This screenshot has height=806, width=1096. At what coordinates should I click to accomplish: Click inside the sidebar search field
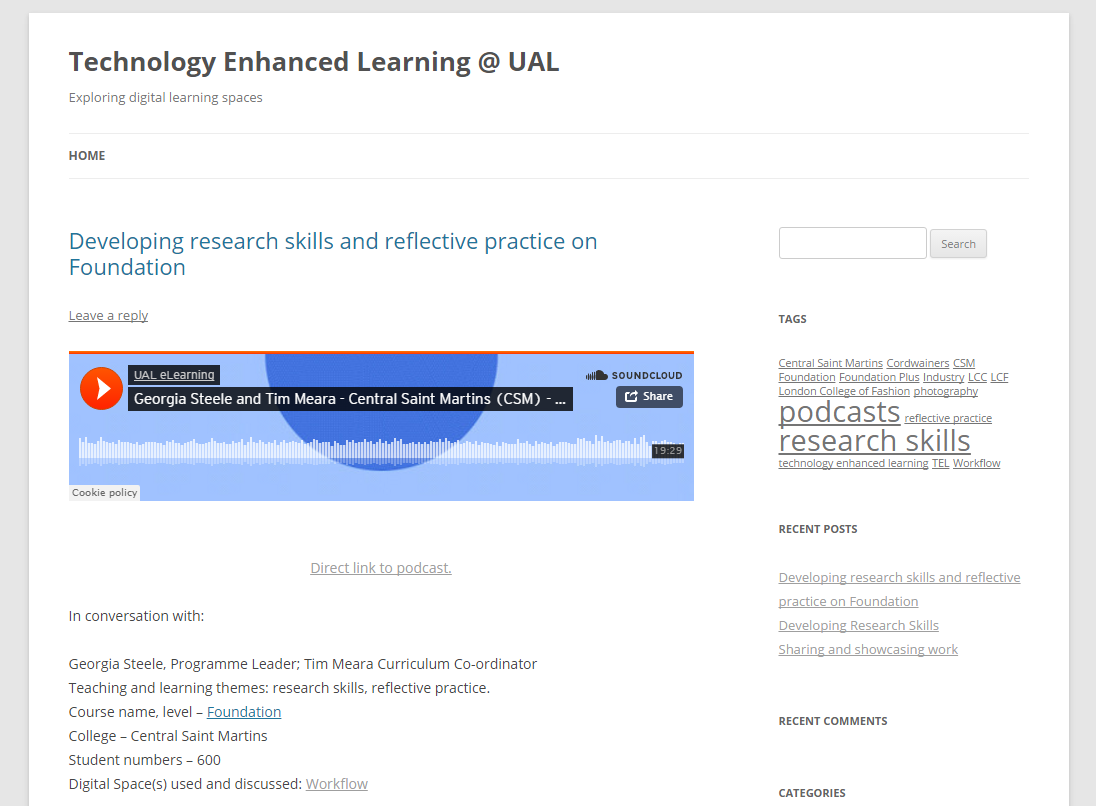(852, 243)
